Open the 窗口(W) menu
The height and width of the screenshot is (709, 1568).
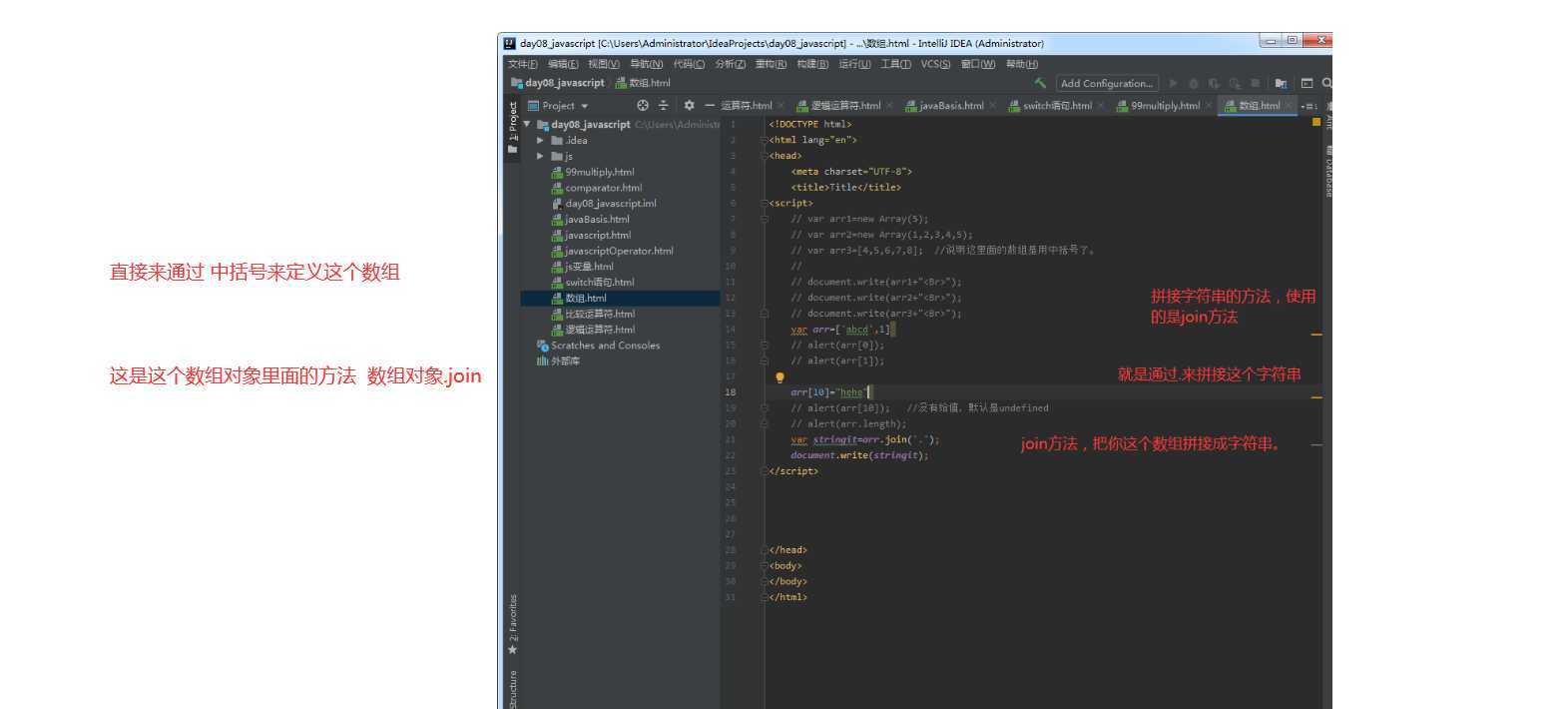click(977, 63)
